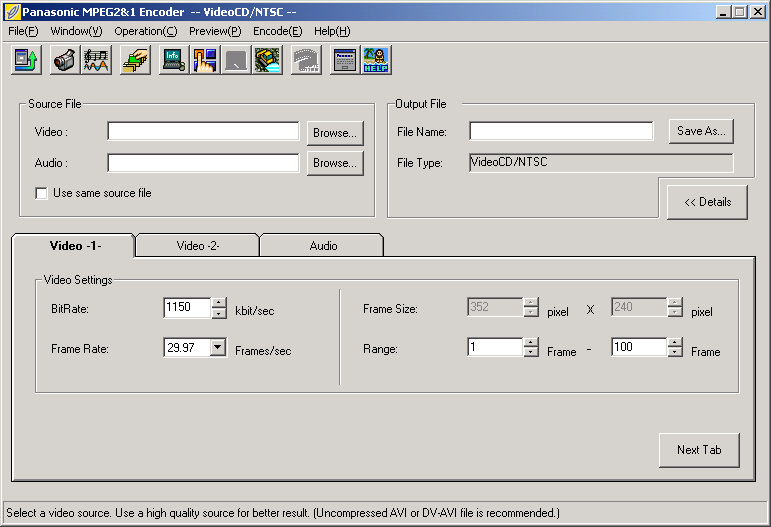
Task: Increase Range start frame with up arrow
Action: coord(531,342)
